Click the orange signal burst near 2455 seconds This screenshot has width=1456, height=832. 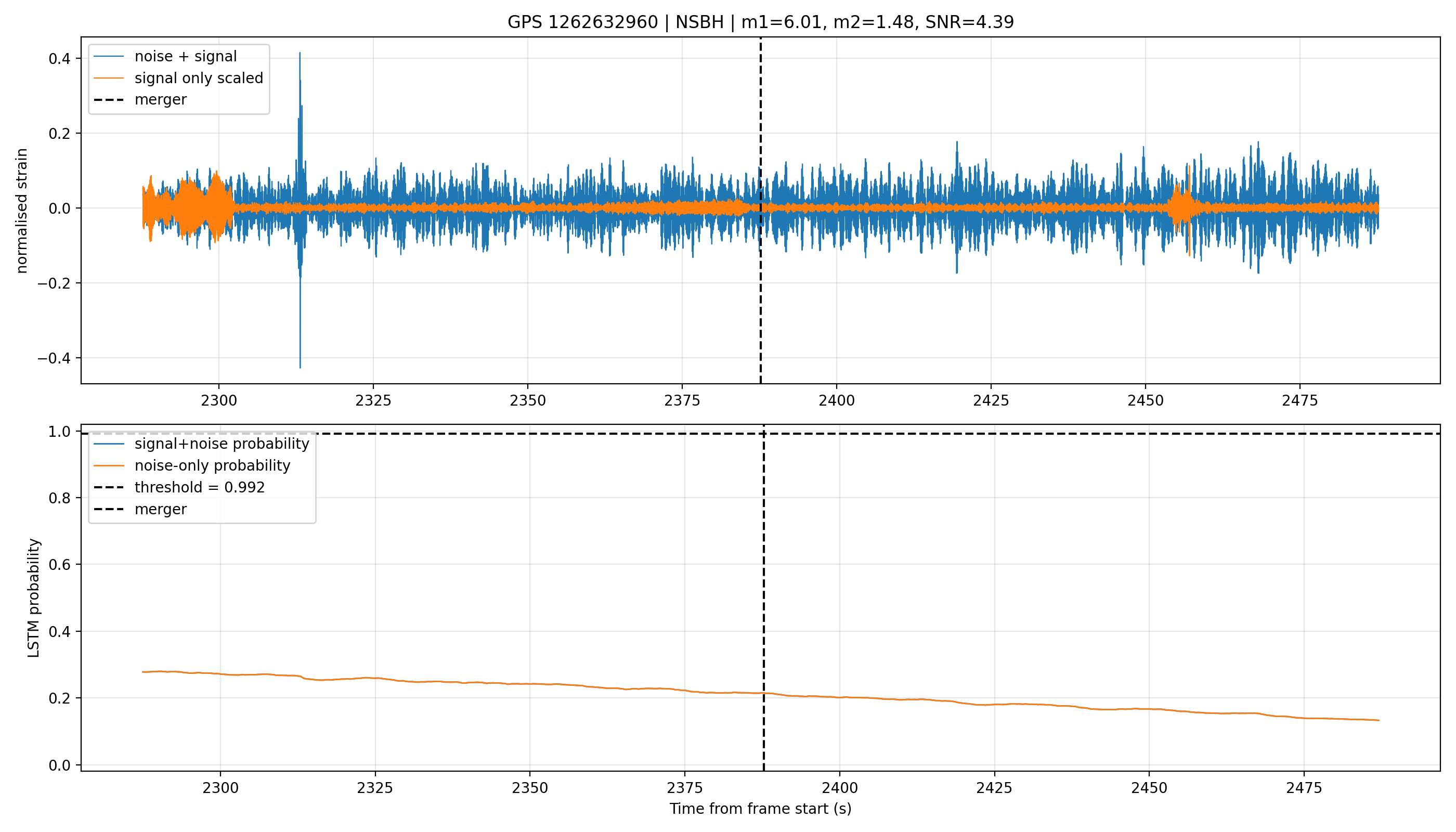(1181, 209)
